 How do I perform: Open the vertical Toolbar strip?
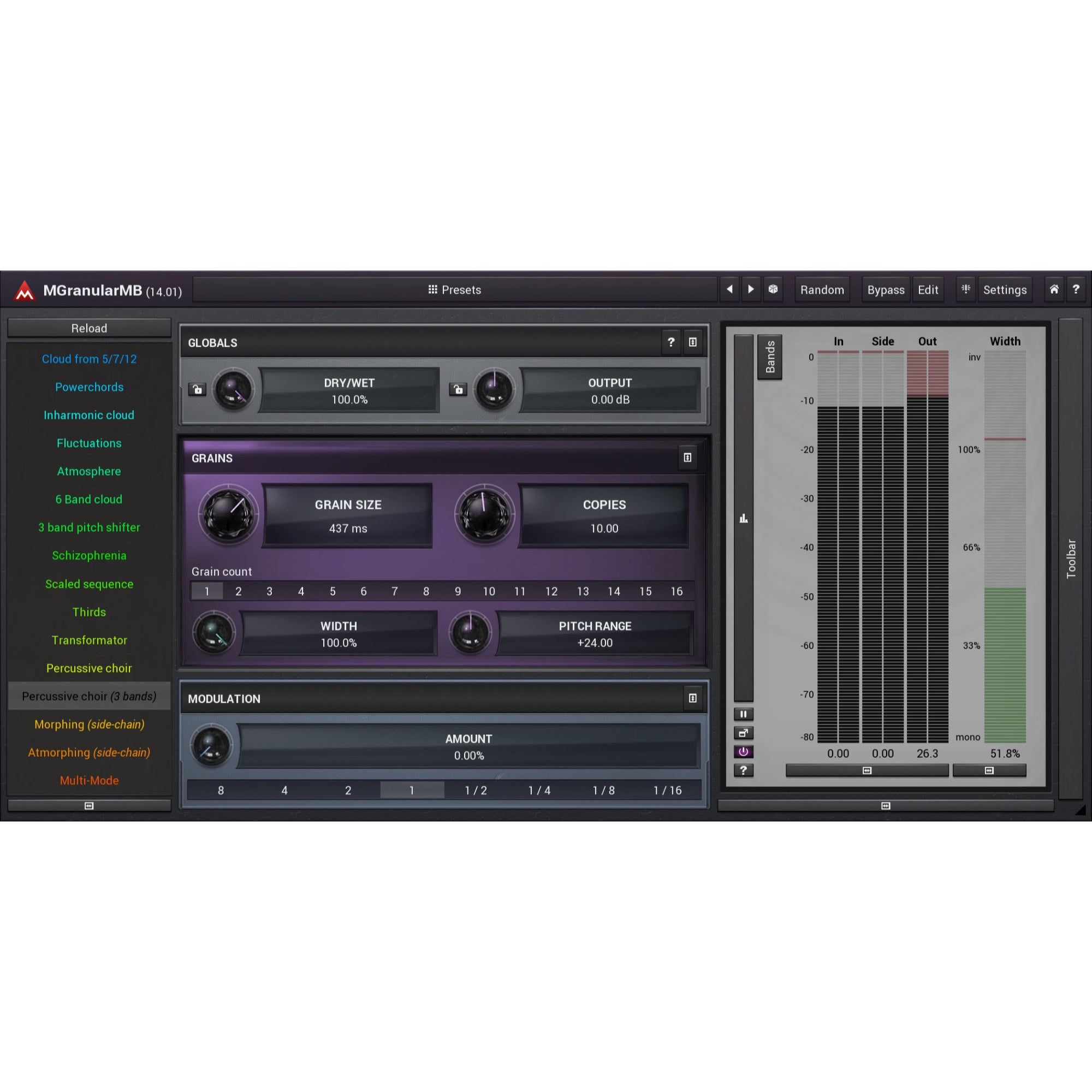pos(1071,559)
